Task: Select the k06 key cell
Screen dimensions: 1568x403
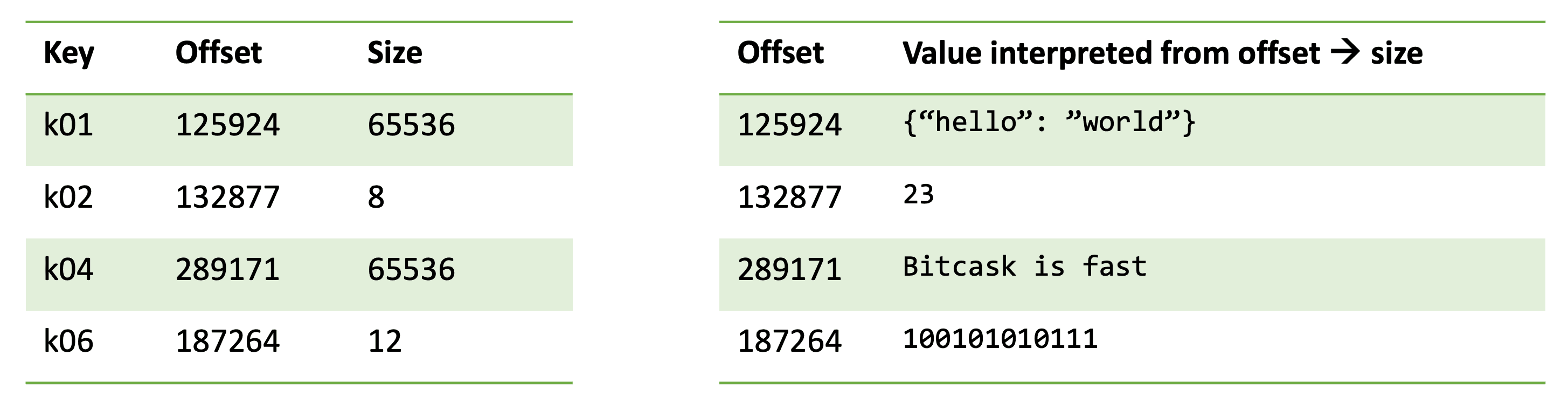Action: click(x=68, y=341)
